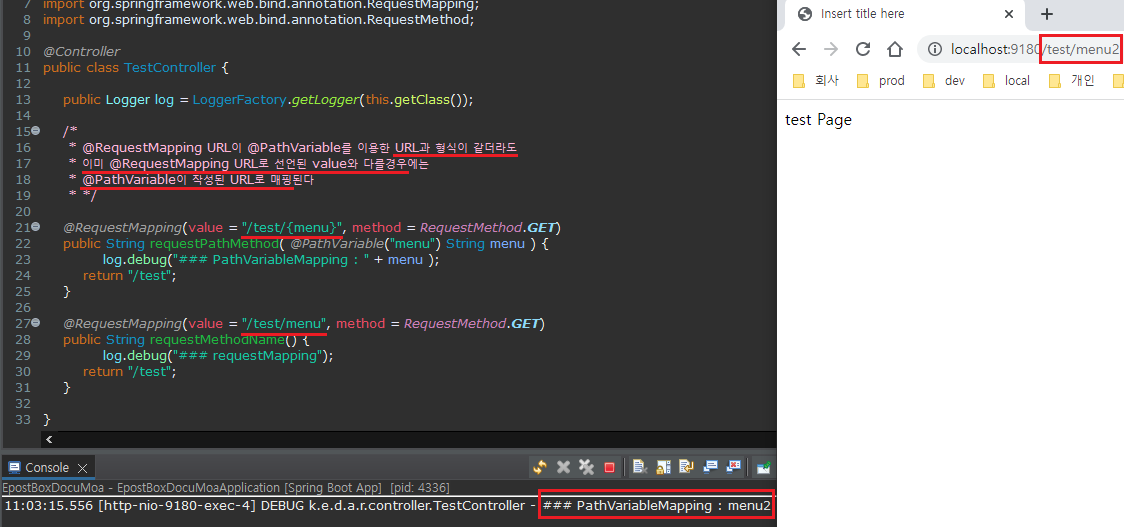Click LoggerFactory in line 13
The height and width of the screenshot is (527, 1124).
pos(240,100)
